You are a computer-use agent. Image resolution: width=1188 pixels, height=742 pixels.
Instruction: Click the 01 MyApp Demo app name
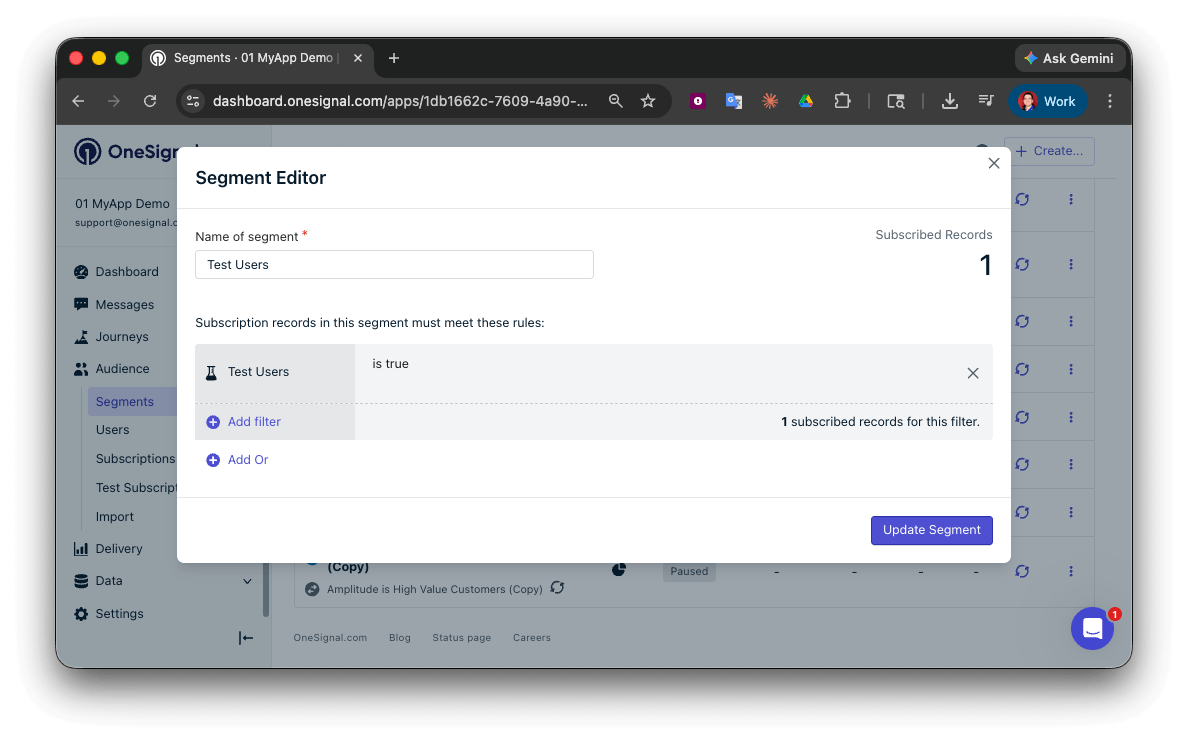[122, 204]
